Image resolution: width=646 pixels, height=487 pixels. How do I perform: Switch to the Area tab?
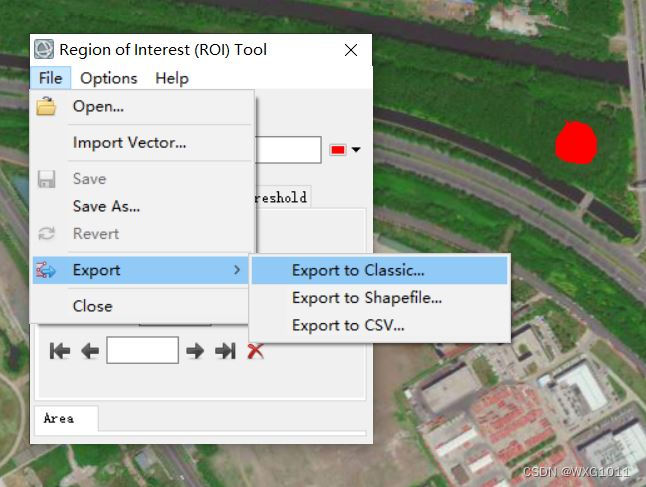(x=66, y=419)
